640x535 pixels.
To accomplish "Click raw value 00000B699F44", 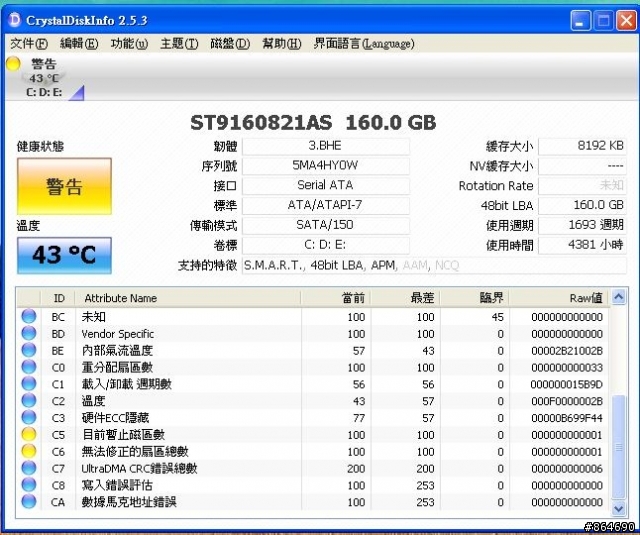I will (x=567, y=418).
